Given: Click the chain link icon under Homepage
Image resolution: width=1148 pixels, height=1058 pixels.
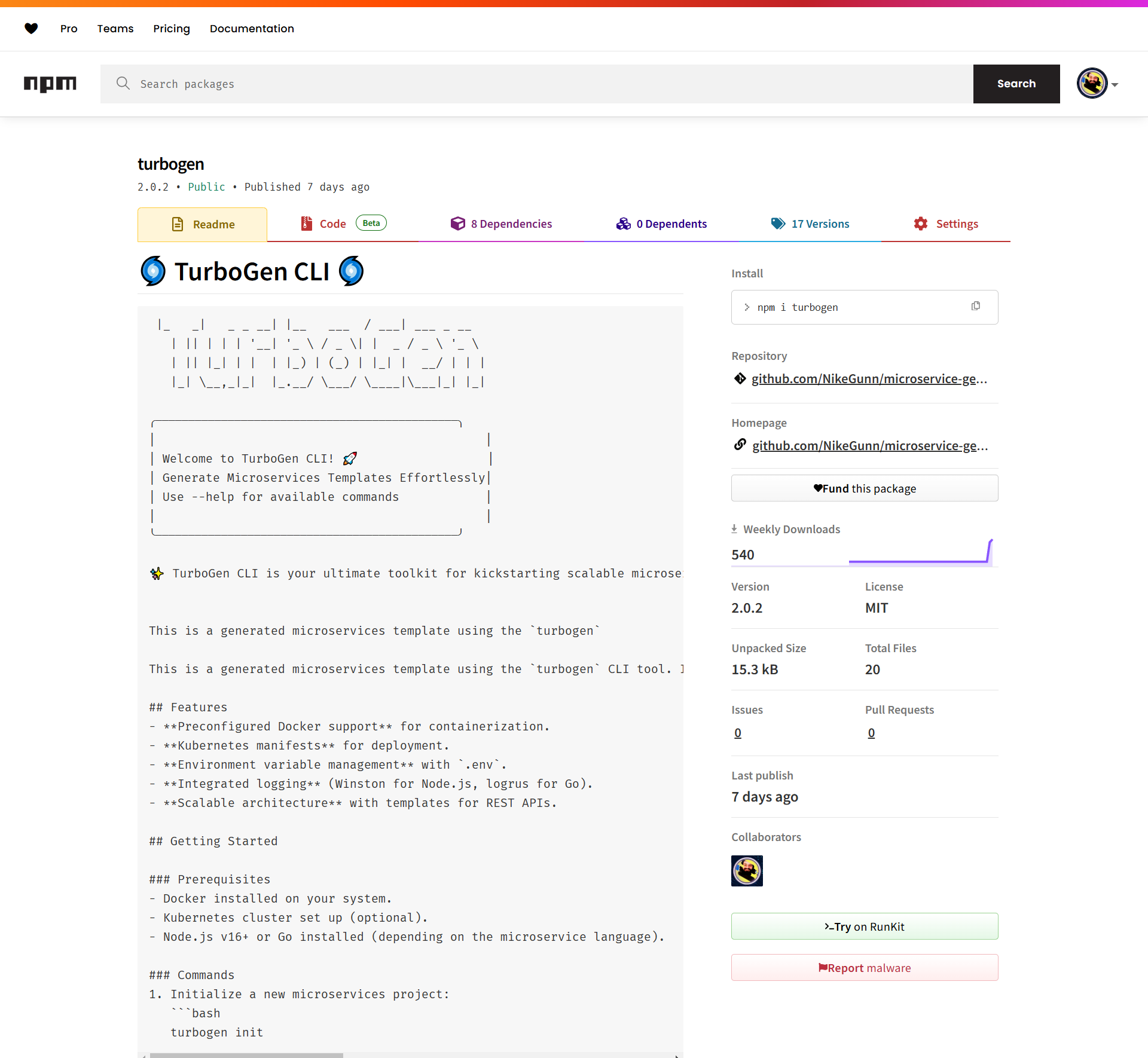Looking at the screenshot, I should [x=740, y=445].
